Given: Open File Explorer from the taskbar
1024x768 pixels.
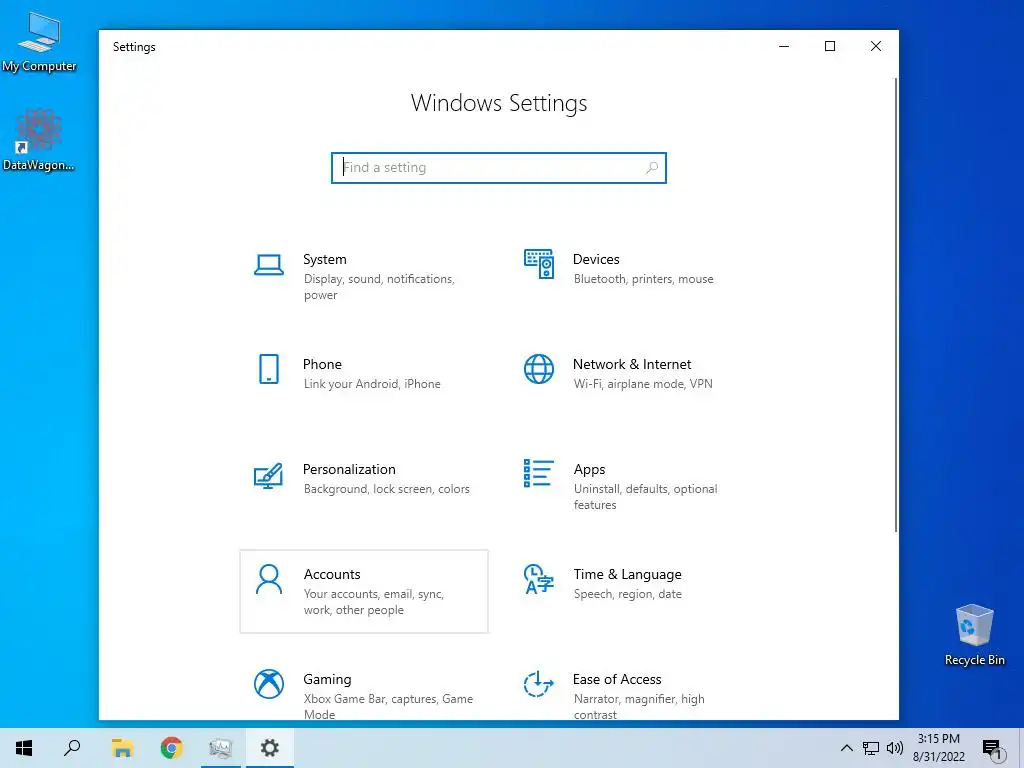Looking at the screenshot, I should point(122,748).
